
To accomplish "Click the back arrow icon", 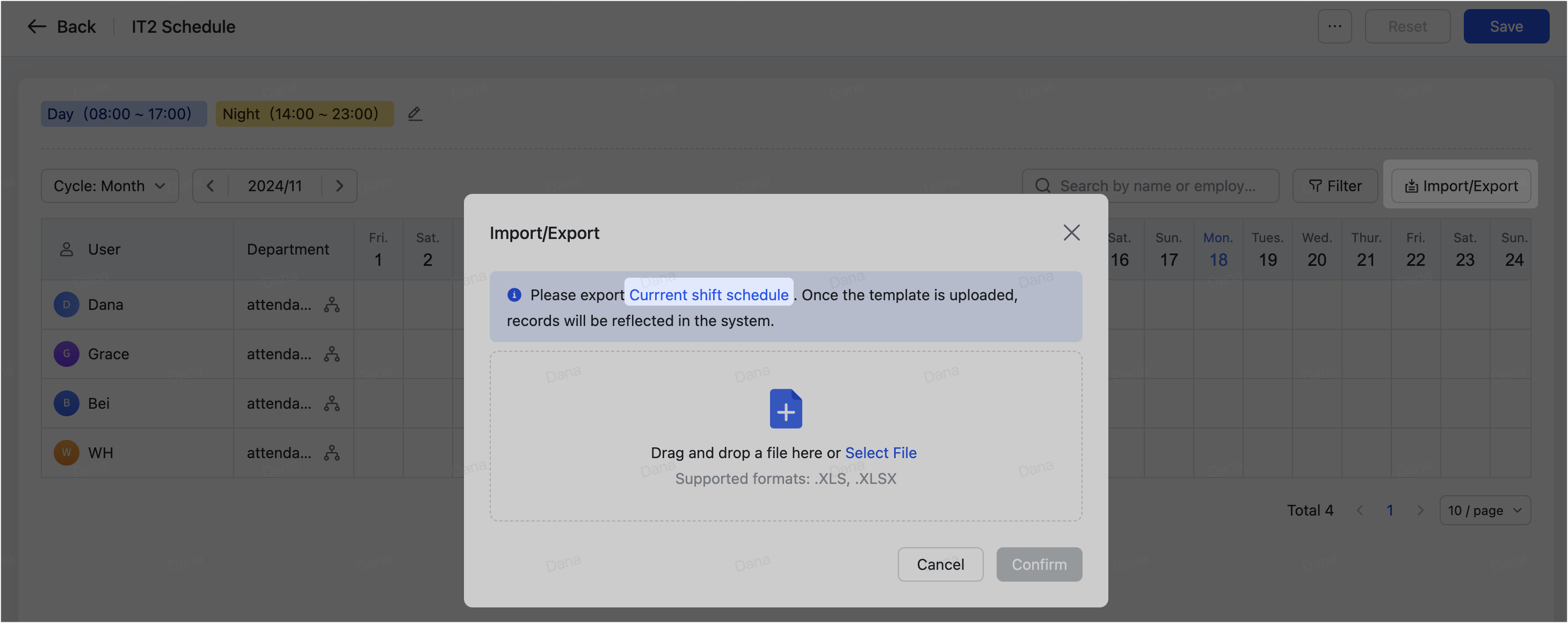I will (37, 27).
